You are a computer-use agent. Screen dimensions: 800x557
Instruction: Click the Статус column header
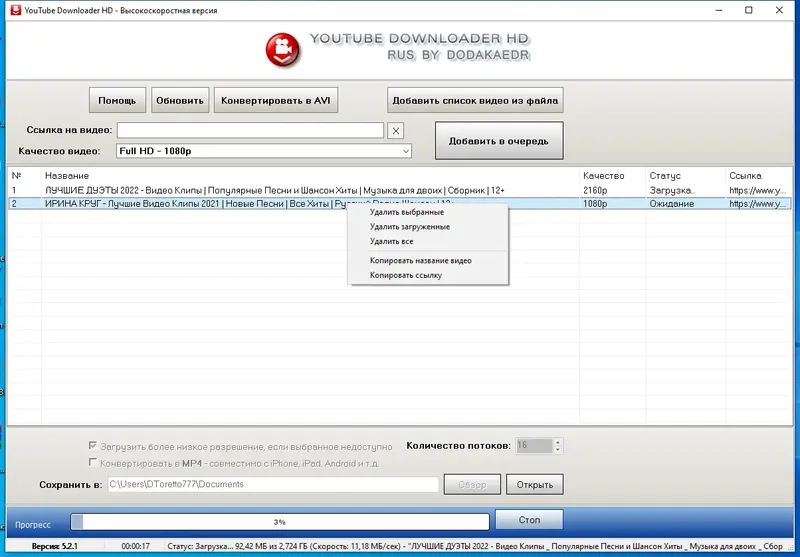point(665,175)
